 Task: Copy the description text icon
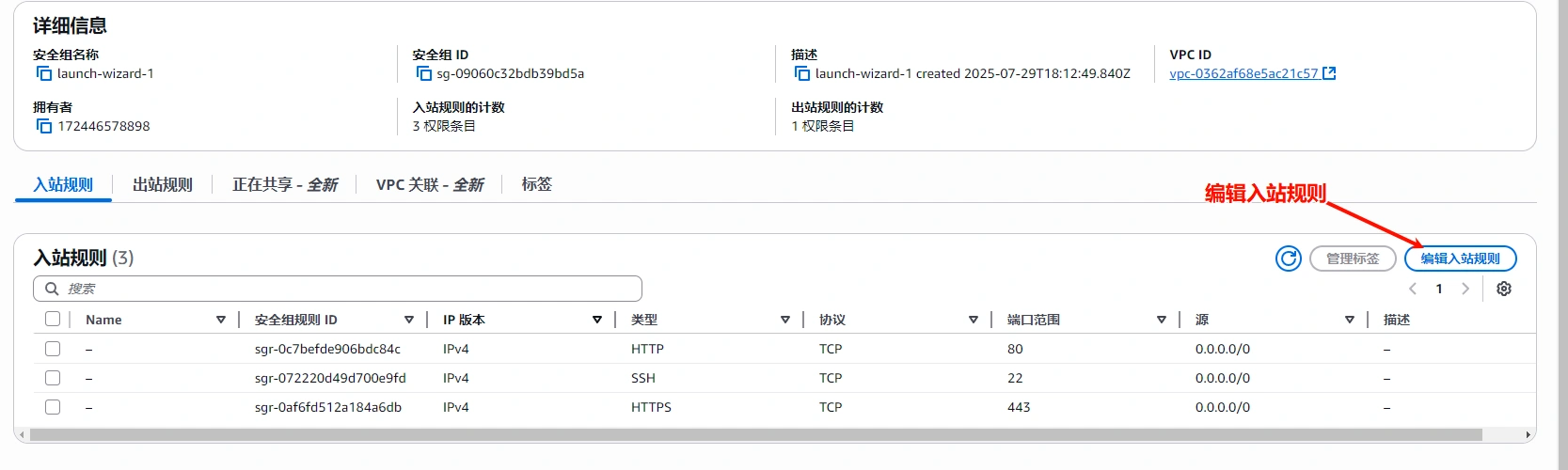802,73
